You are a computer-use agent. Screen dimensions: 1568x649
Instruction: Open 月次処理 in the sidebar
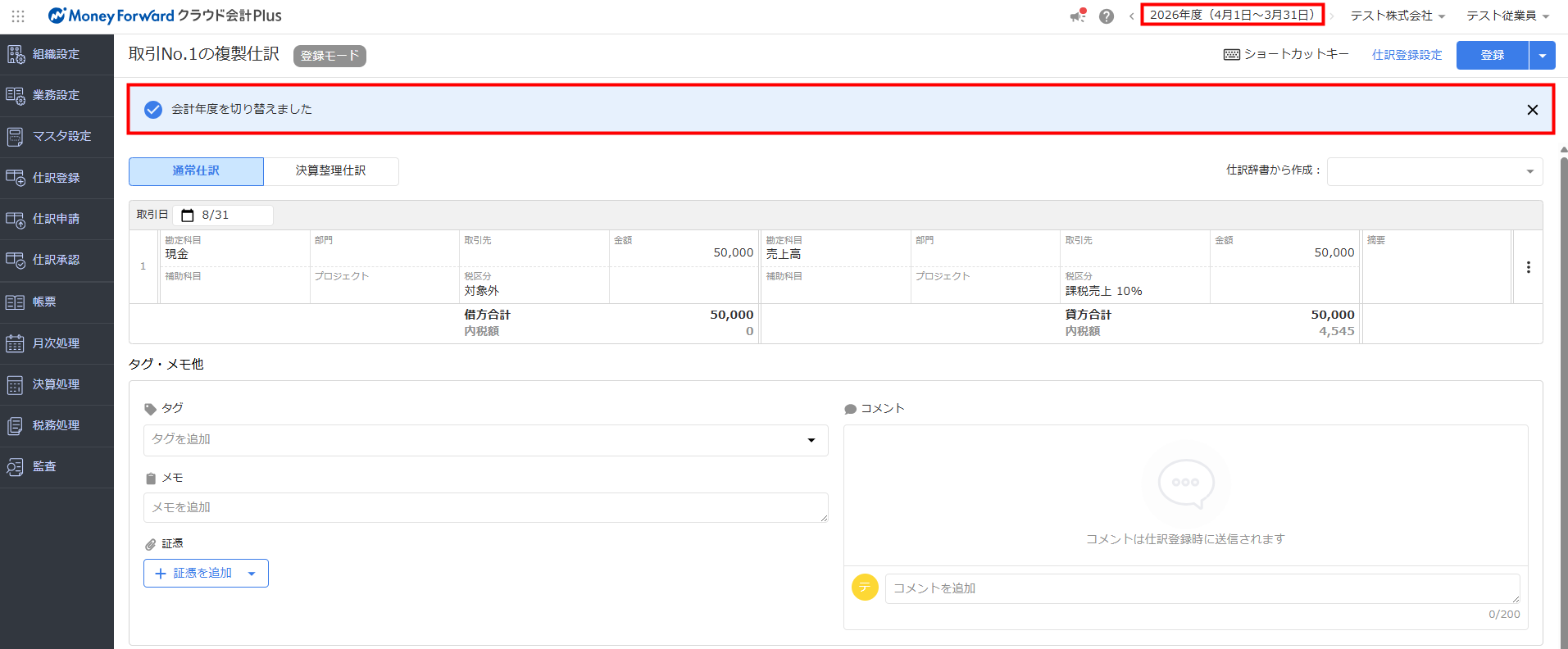(56, 343)
